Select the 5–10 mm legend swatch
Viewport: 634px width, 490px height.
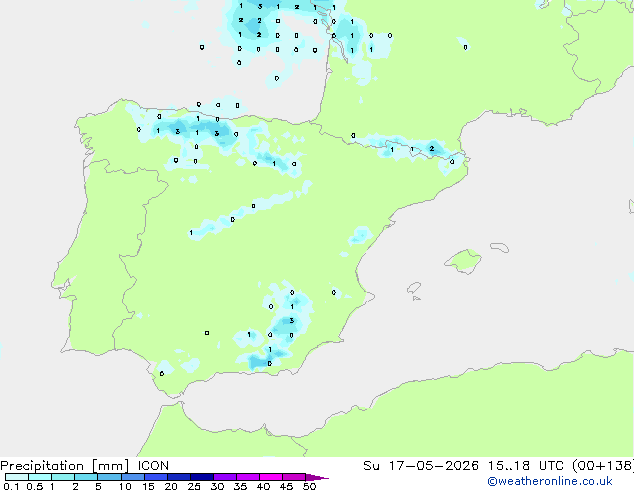110,477
